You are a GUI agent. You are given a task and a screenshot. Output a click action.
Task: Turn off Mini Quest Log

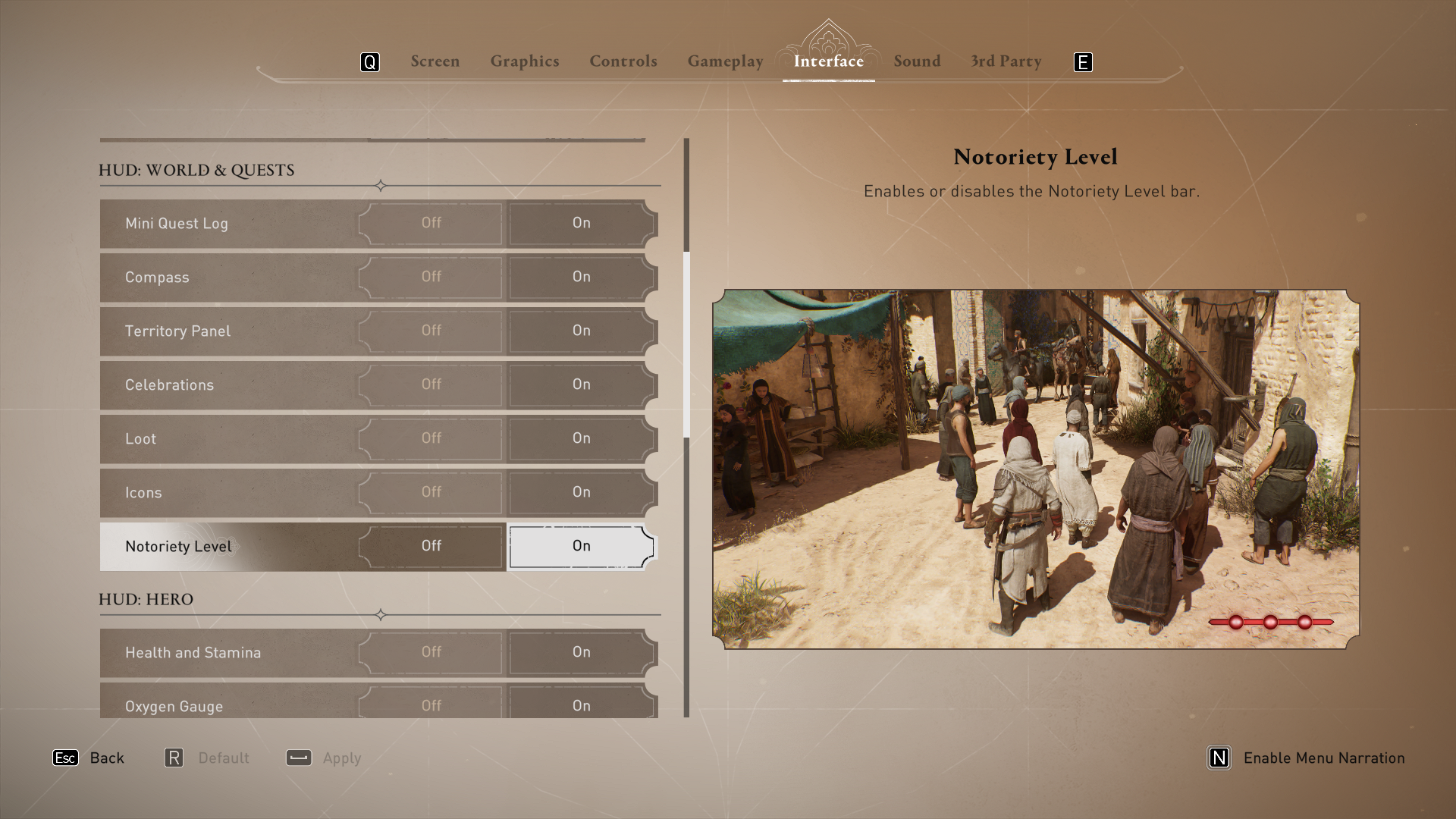coord(430,223)
